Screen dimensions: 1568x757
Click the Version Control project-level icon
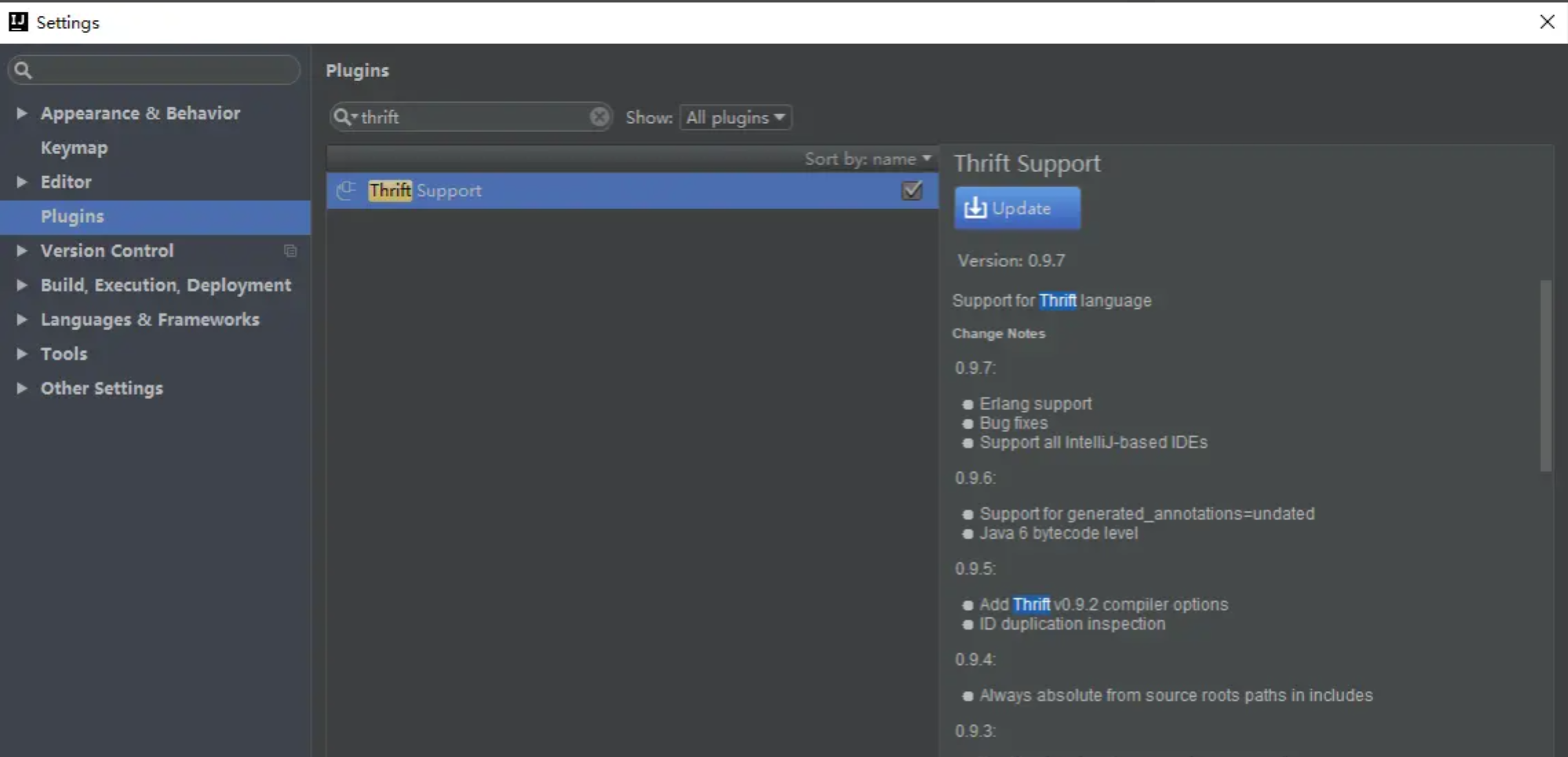(291, 251)
